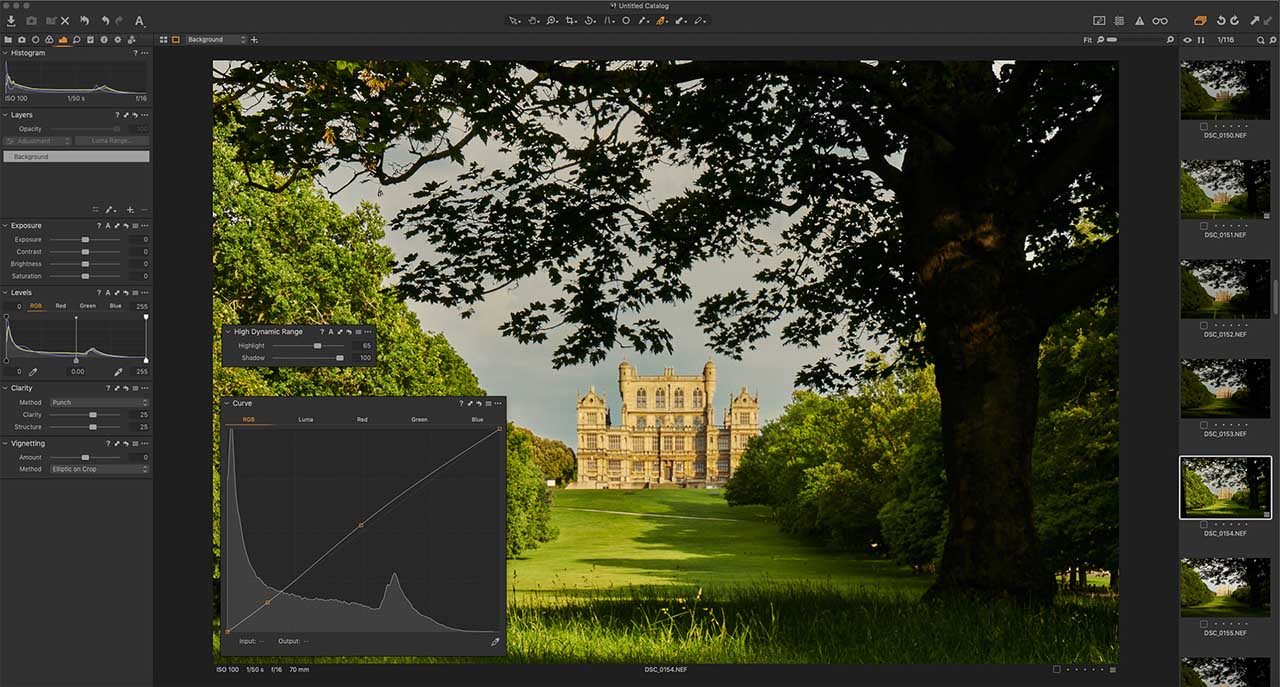Toggle proofing glasses icon

(1160, 20)
